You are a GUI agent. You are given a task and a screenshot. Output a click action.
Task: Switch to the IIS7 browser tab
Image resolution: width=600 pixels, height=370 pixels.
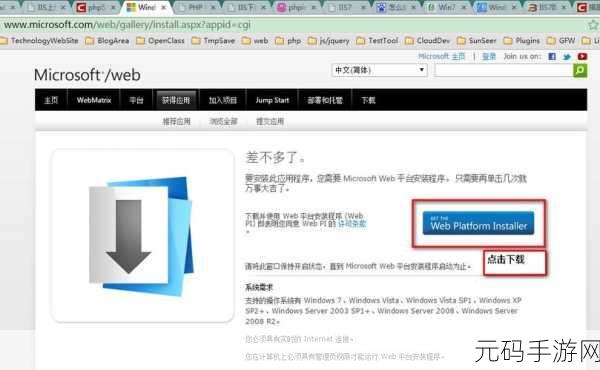click(x=344, y=7)
